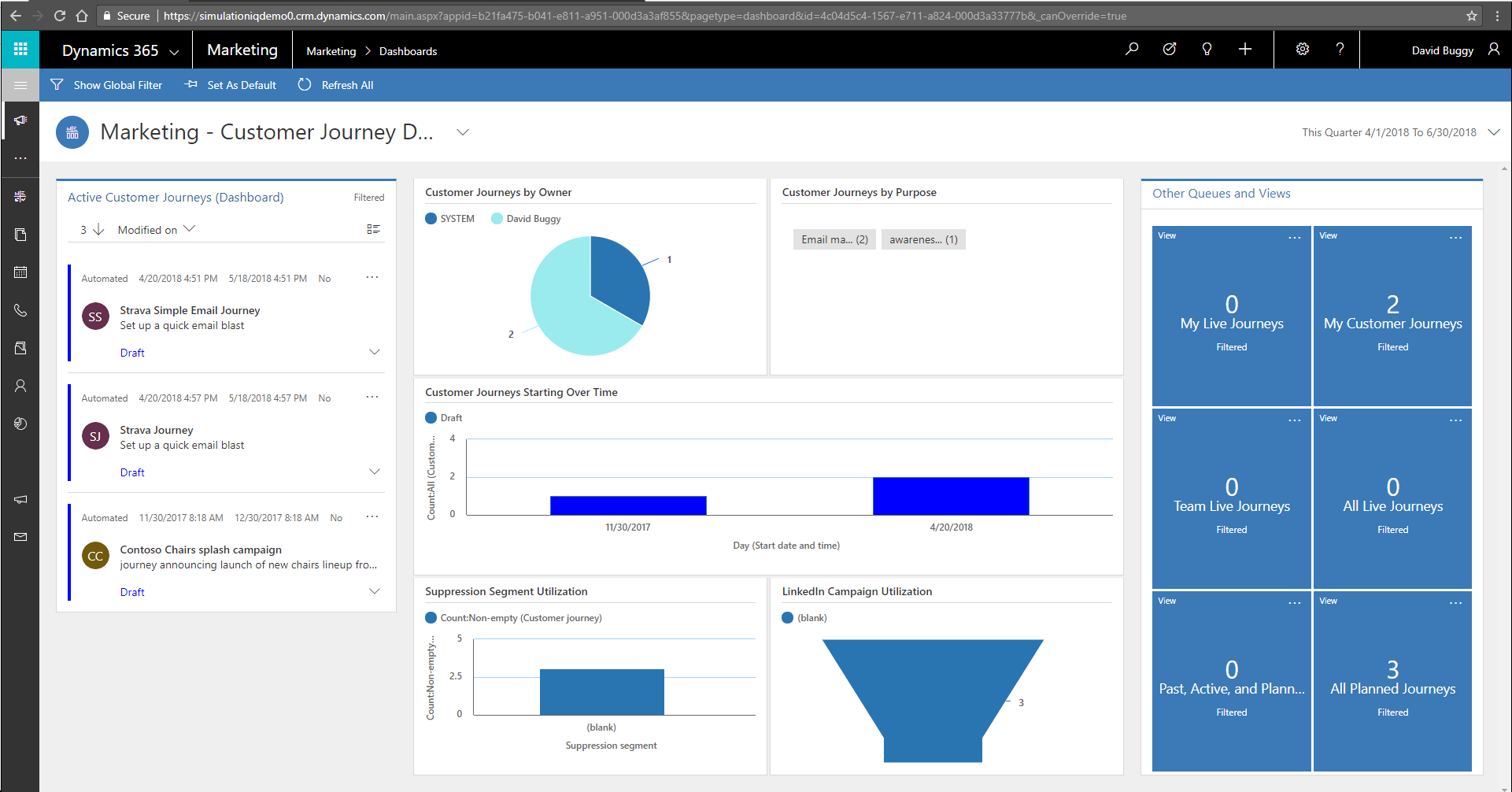Toggle the Email ma... (2) purpose tag

(x=834, y=239)
